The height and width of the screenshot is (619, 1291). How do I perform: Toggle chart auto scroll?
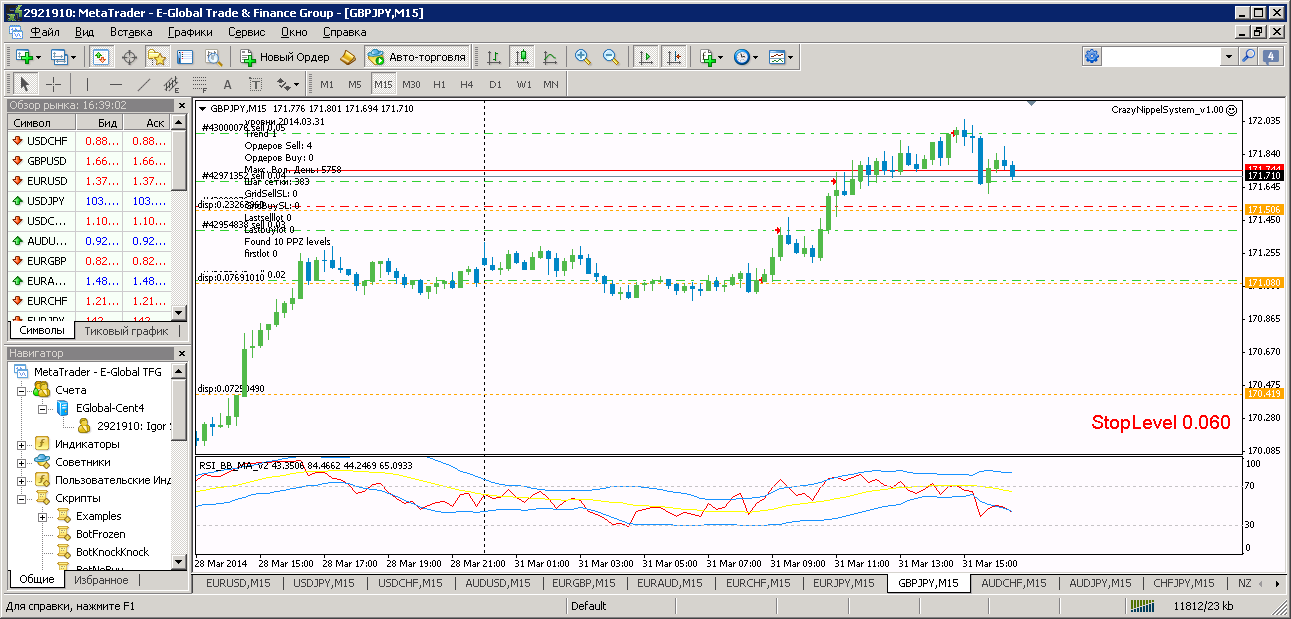pyautogui.click(x=646, y=57)
